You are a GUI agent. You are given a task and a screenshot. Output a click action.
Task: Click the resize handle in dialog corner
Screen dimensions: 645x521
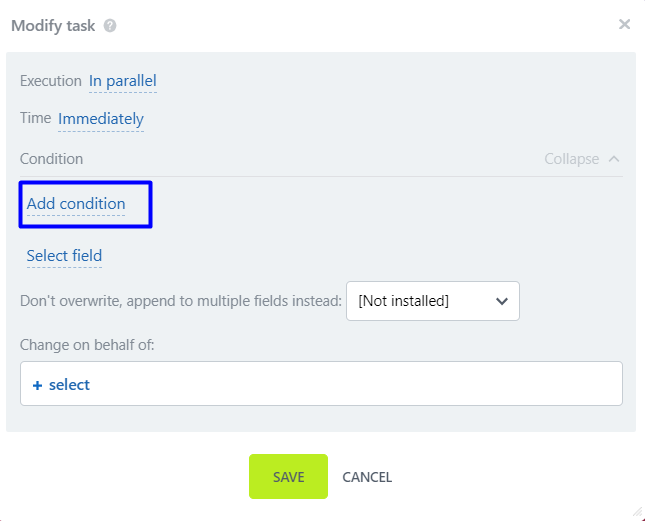click(x=637, y=512)
